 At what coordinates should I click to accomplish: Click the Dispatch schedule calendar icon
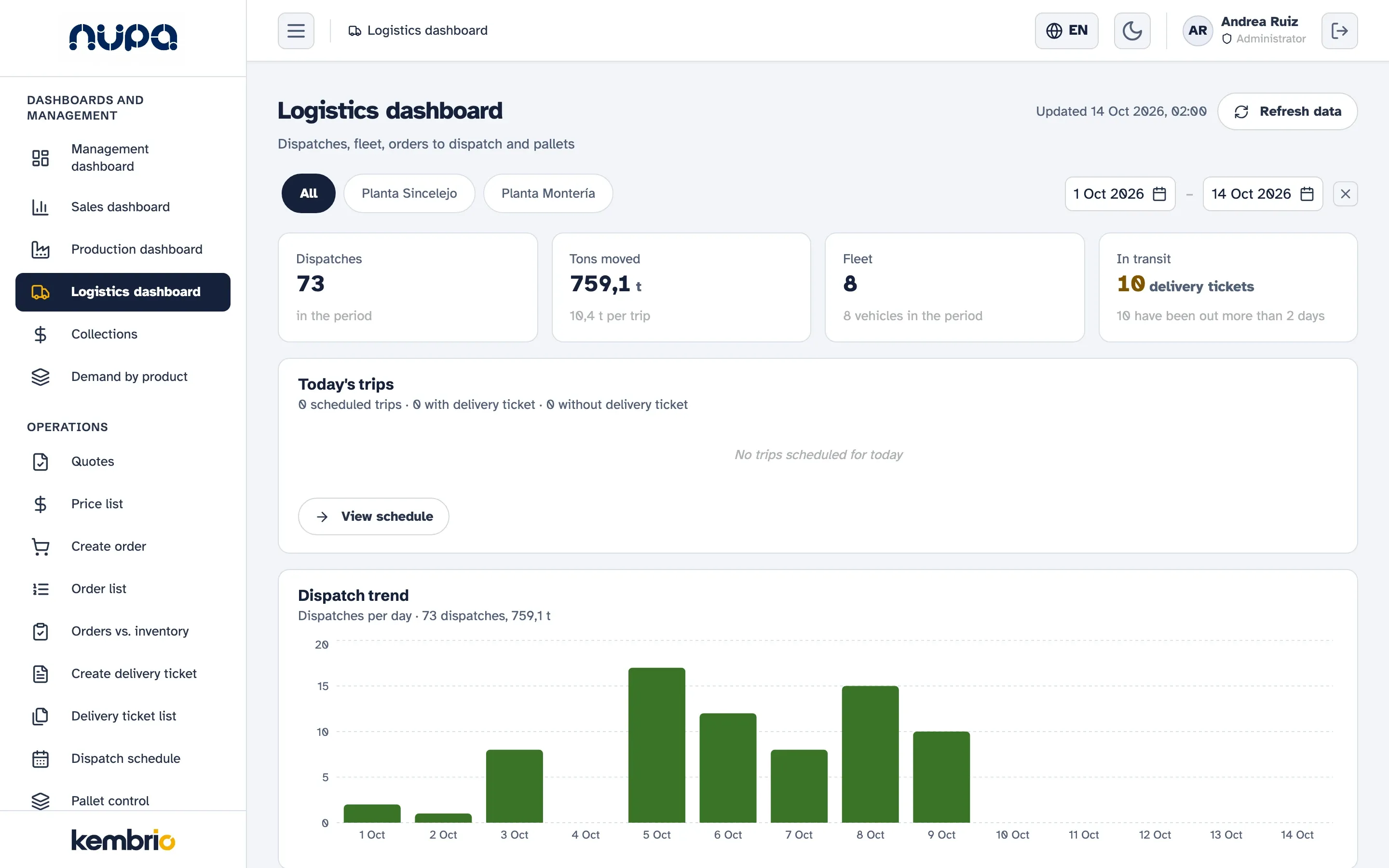40,759
